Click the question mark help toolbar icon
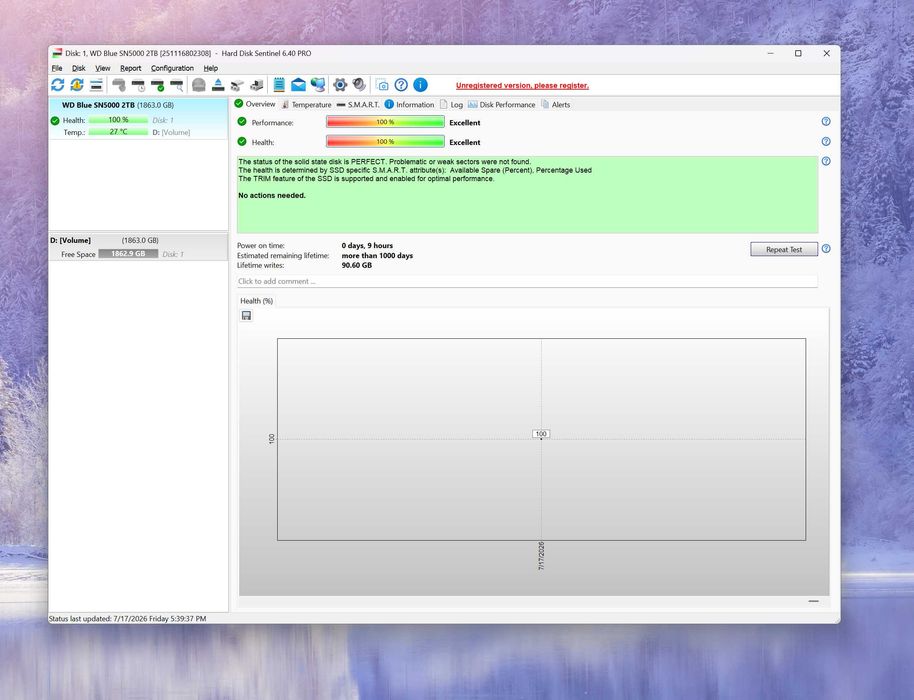The width and height of the screenshot is (914, 700). [401, 85]
